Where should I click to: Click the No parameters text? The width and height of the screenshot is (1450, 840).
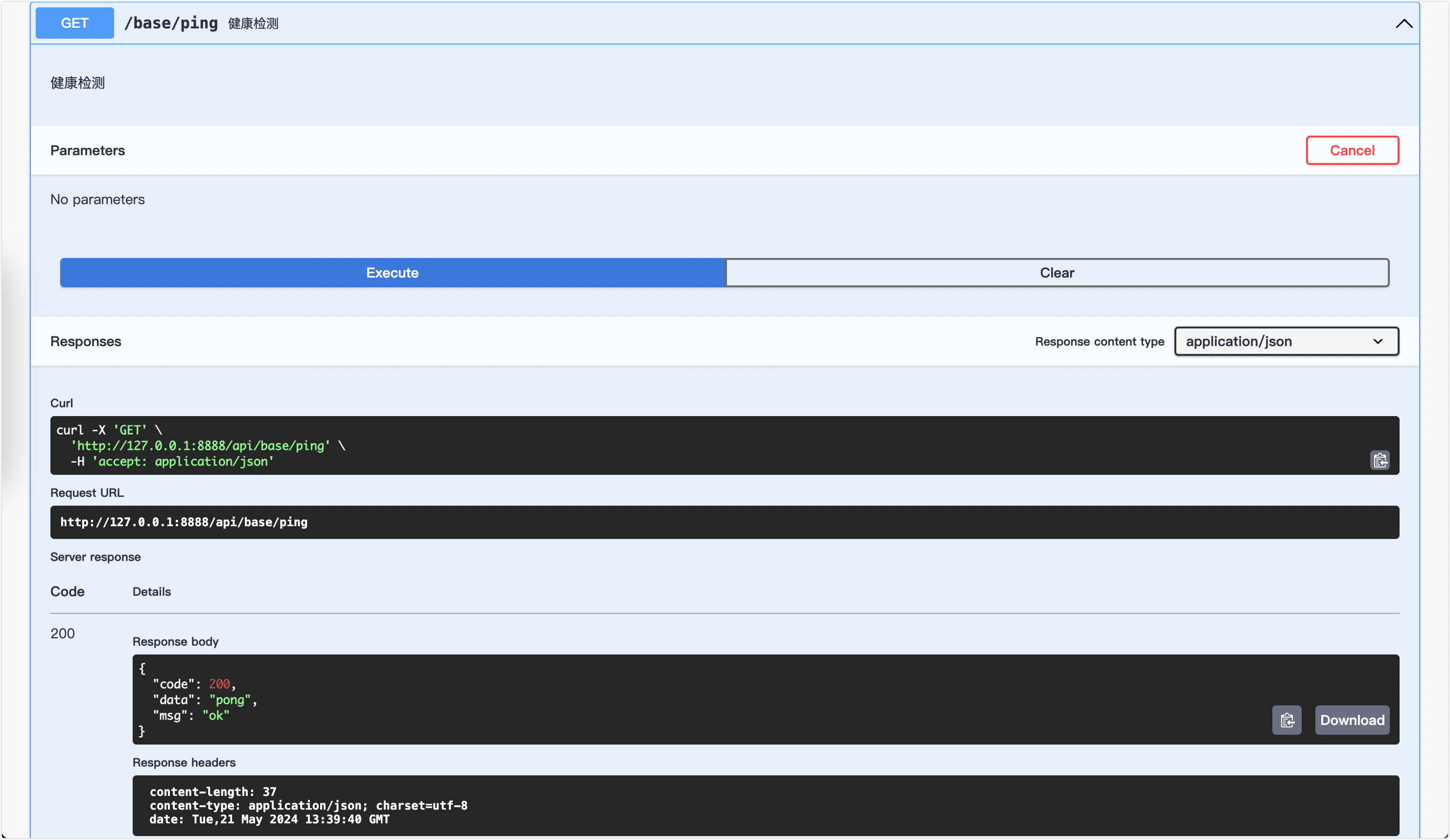click(x=97, y=199)
